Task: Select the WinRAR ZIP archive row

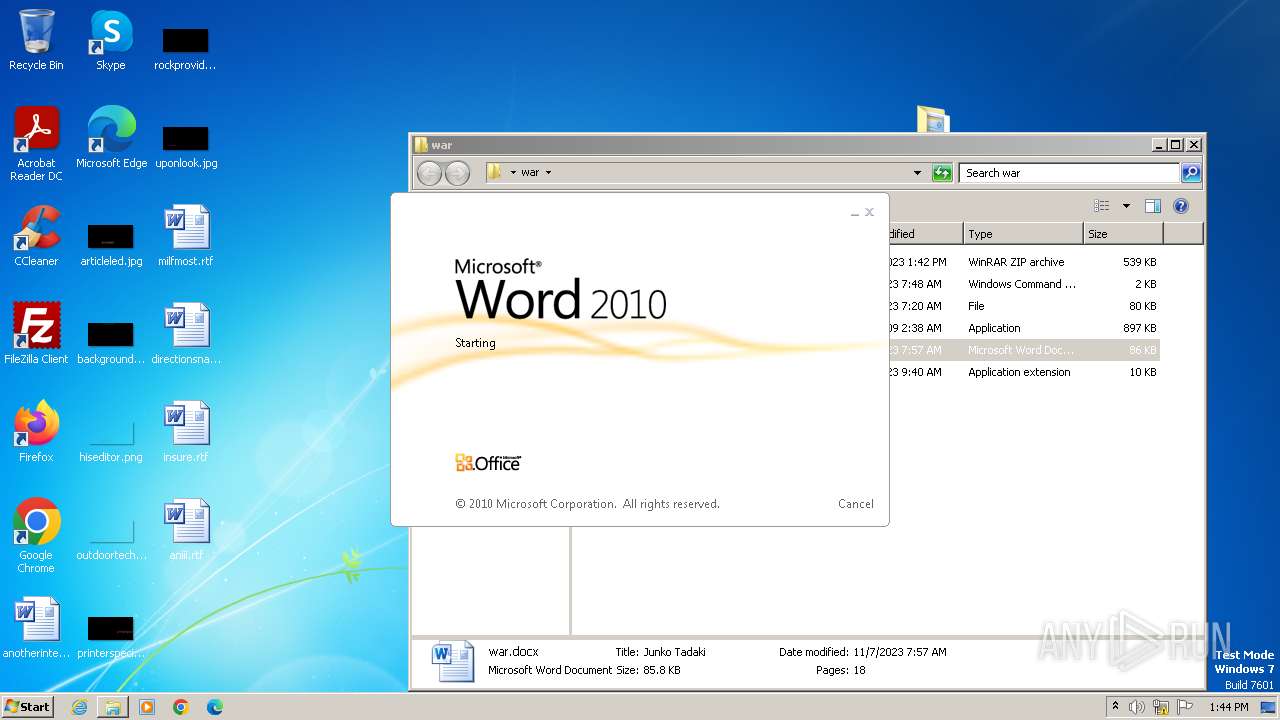Action: tap(1022, 262)
